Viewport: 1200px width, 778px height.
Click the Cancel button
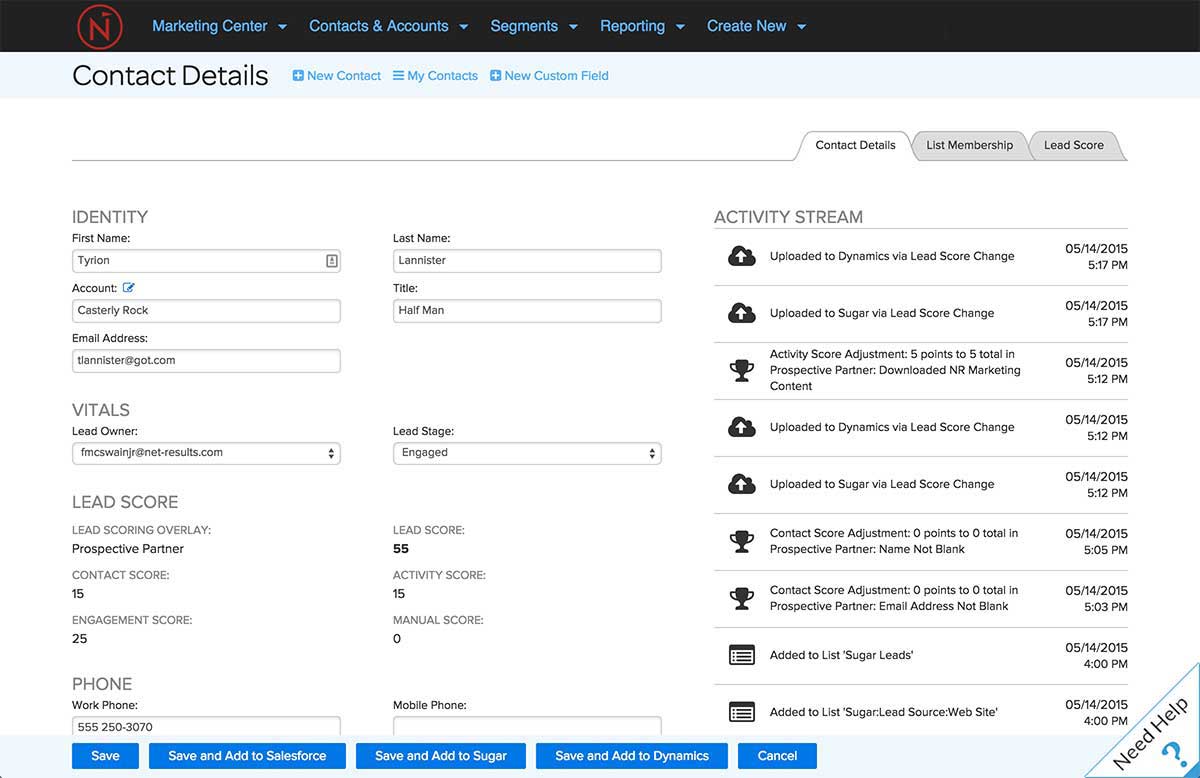point(777,756)
